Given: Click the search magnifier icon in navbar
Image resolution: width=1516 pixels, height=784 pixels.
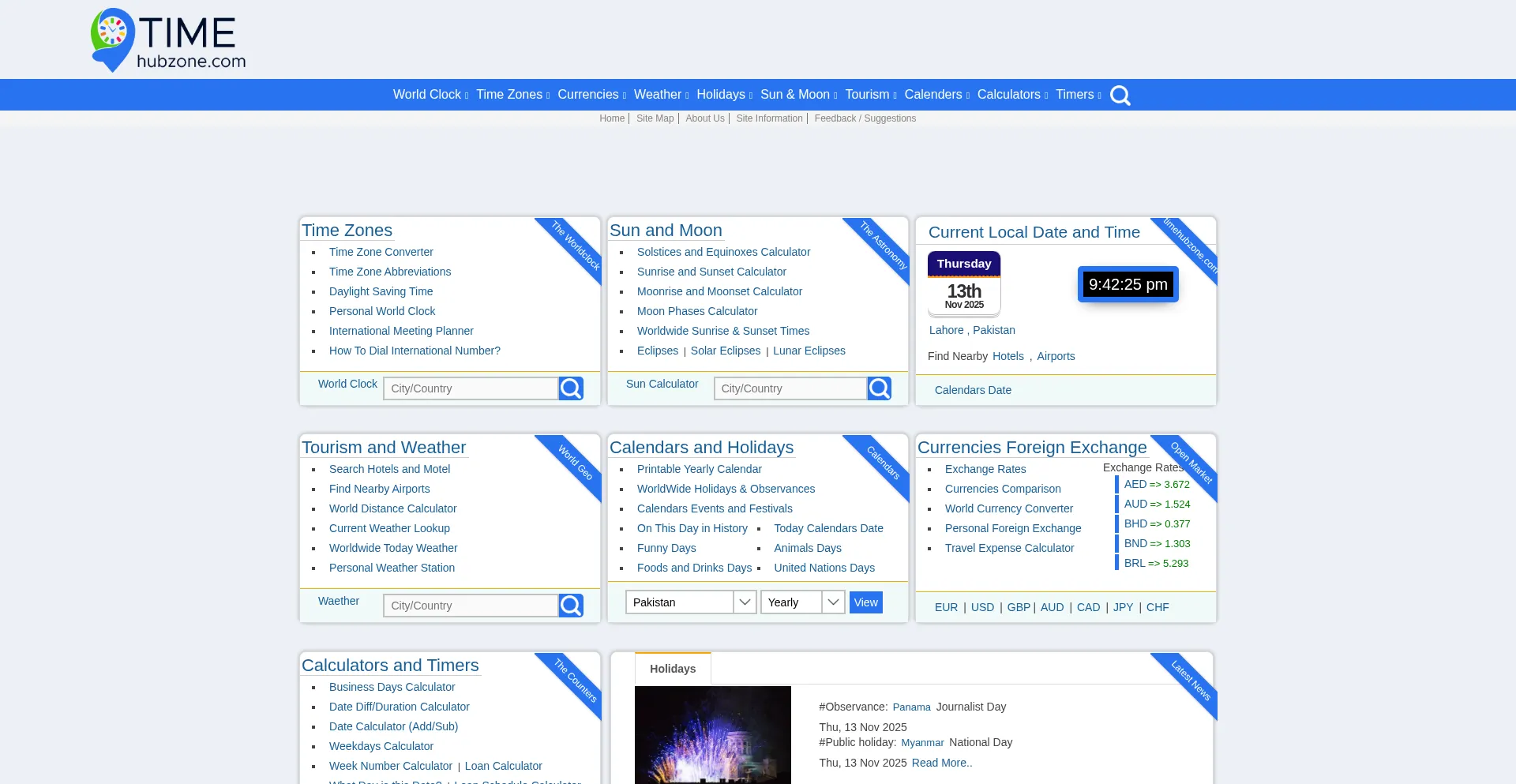Looking at the screenshot, I should click(1120, 95).
